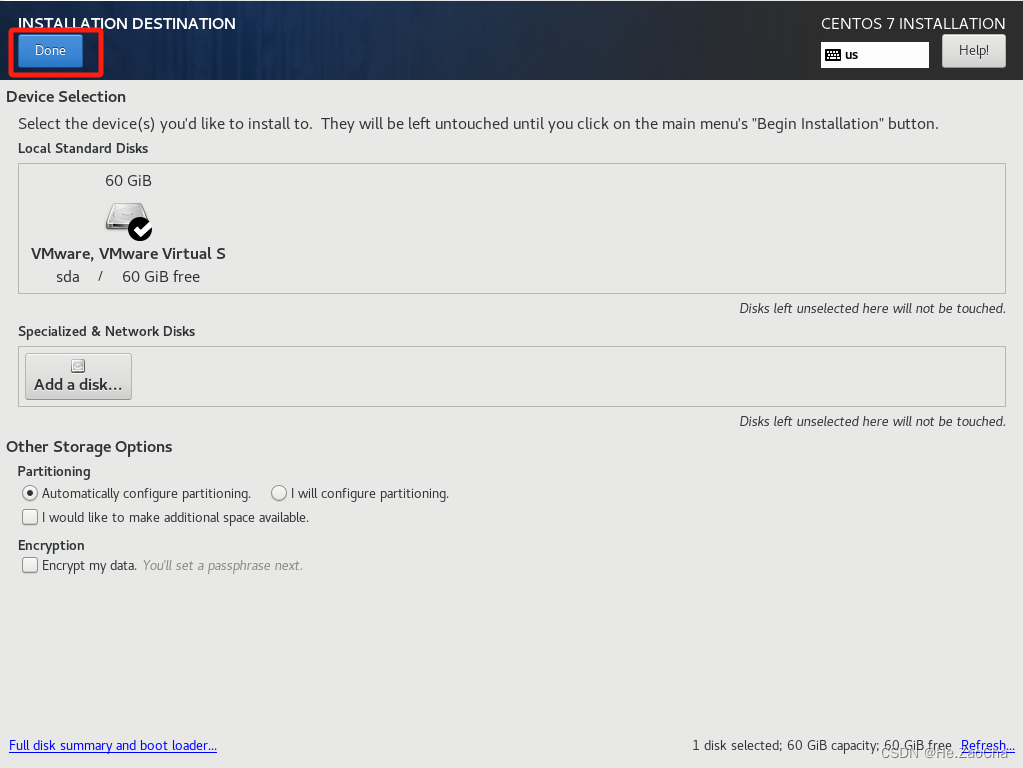Enable make additional space available checkbox
This screenshot has width=1023, height=768.
pyautogui.click(x=30, y=517)
